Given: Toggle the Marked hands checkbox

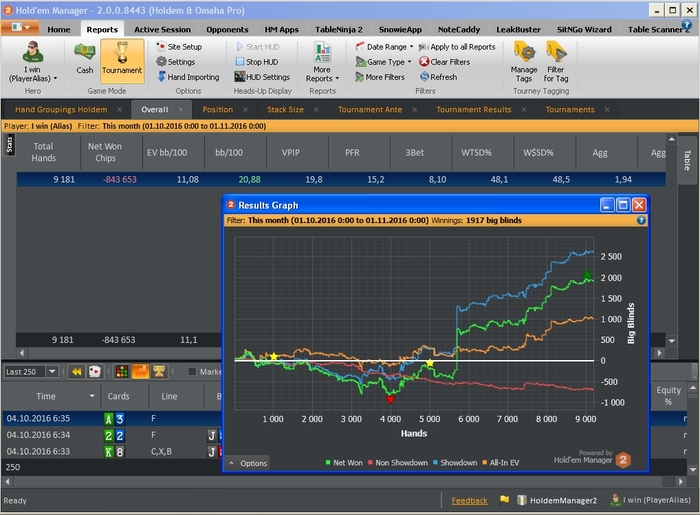Looking at the screenshot, I should click(192, 371).
